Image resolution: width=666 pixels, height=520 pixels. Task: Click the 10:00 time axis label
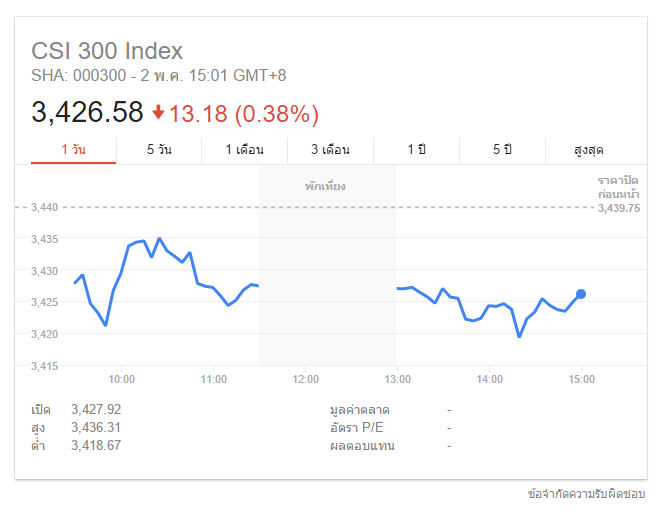click(122, 380)
